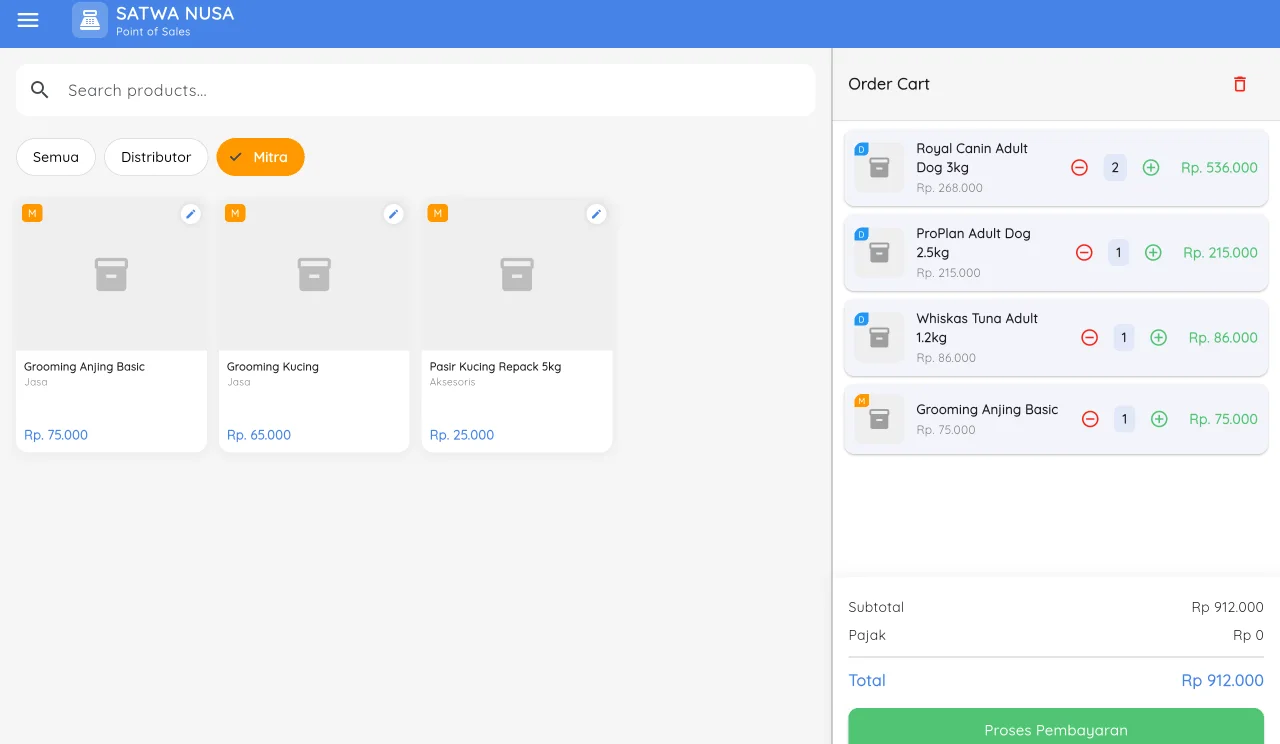Edit the Pasir Kucing Repack 5kg product
The height and width of the screenshot is (744, 1280).
pyautogui.click(x=597, y=214)
